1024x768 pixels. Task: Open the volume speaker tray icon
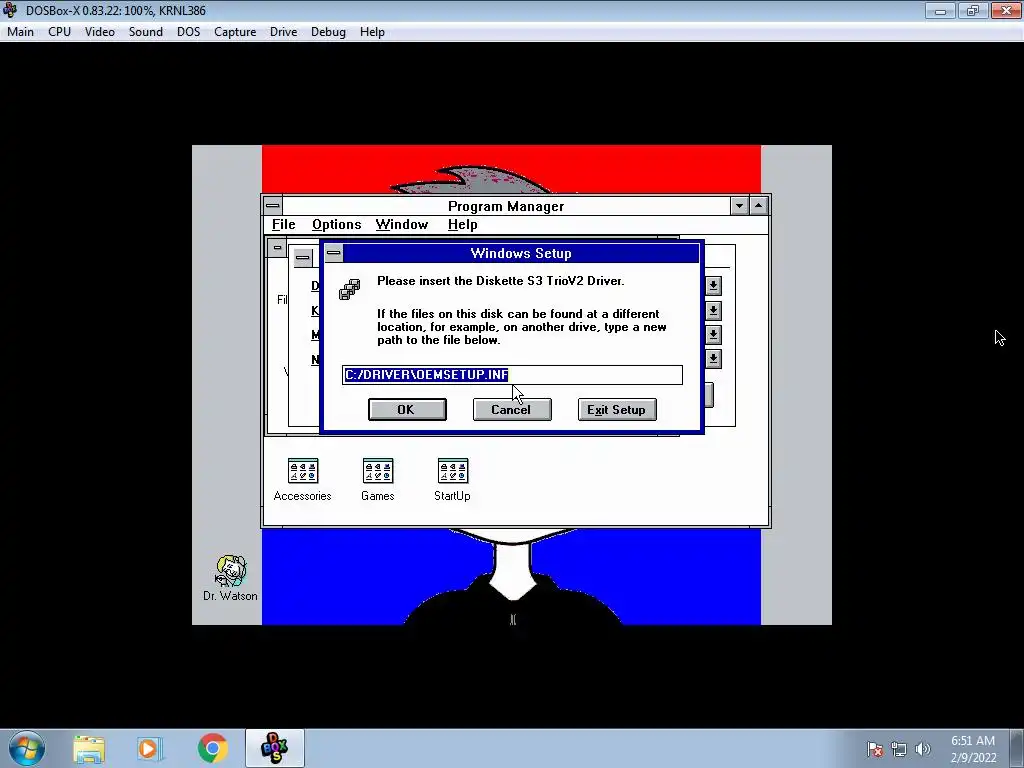coord(923,749)
